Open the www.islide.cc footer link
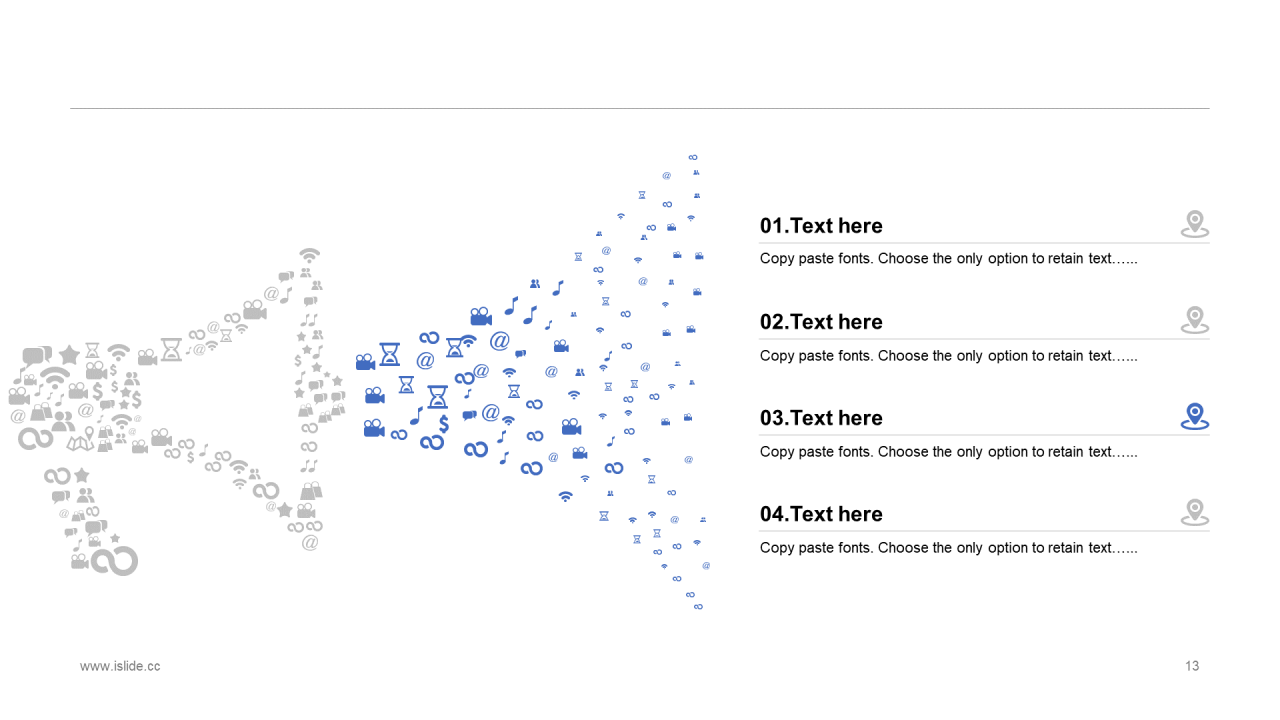Screen dimensions: 1280x720 point(120,666)
